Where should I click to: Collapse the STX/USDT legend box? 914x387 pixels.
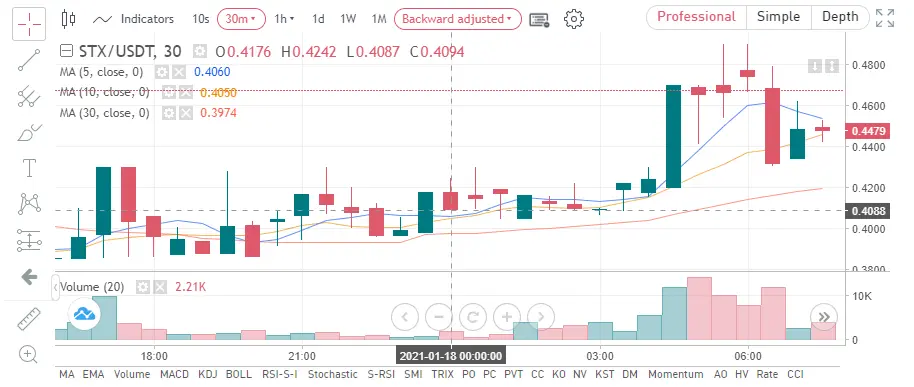(x=66, y=52)
